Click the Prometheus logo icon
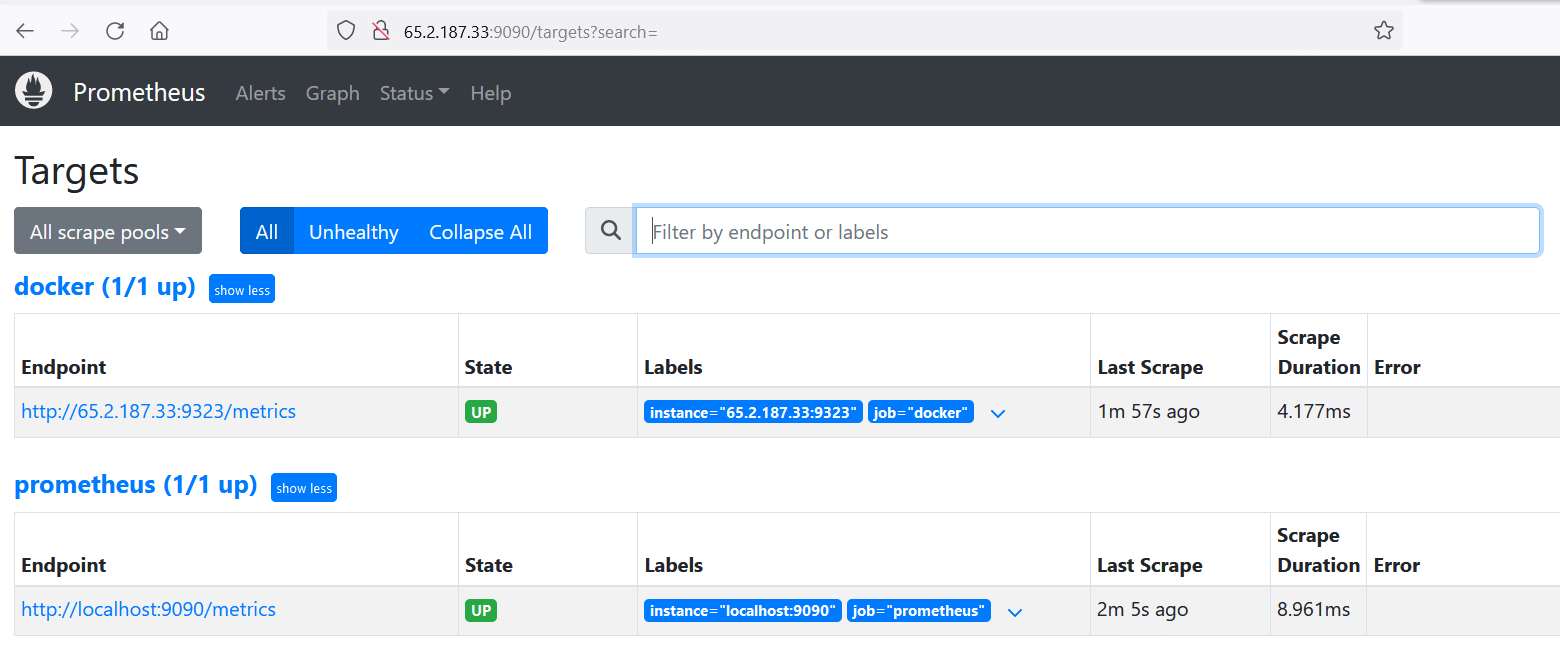 [x=33, y=90]
